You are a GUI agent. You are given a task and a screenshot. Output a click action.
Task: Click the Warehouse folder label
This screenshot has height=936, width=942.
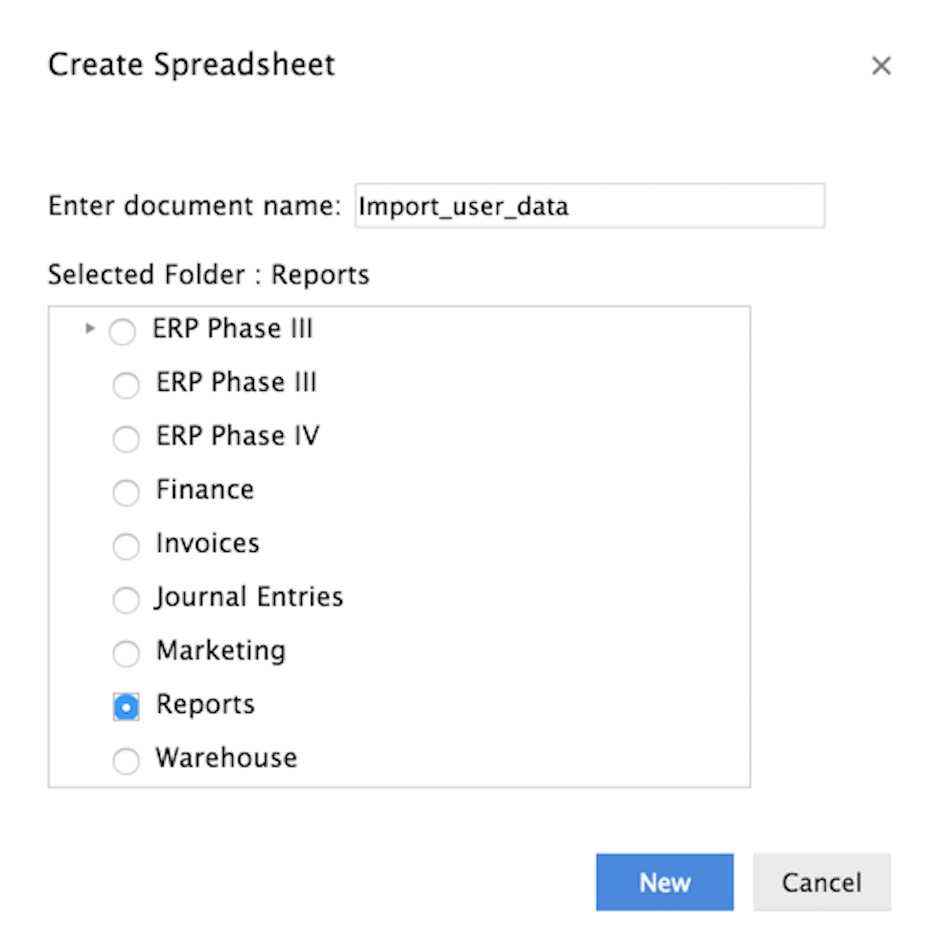[227, 758]
